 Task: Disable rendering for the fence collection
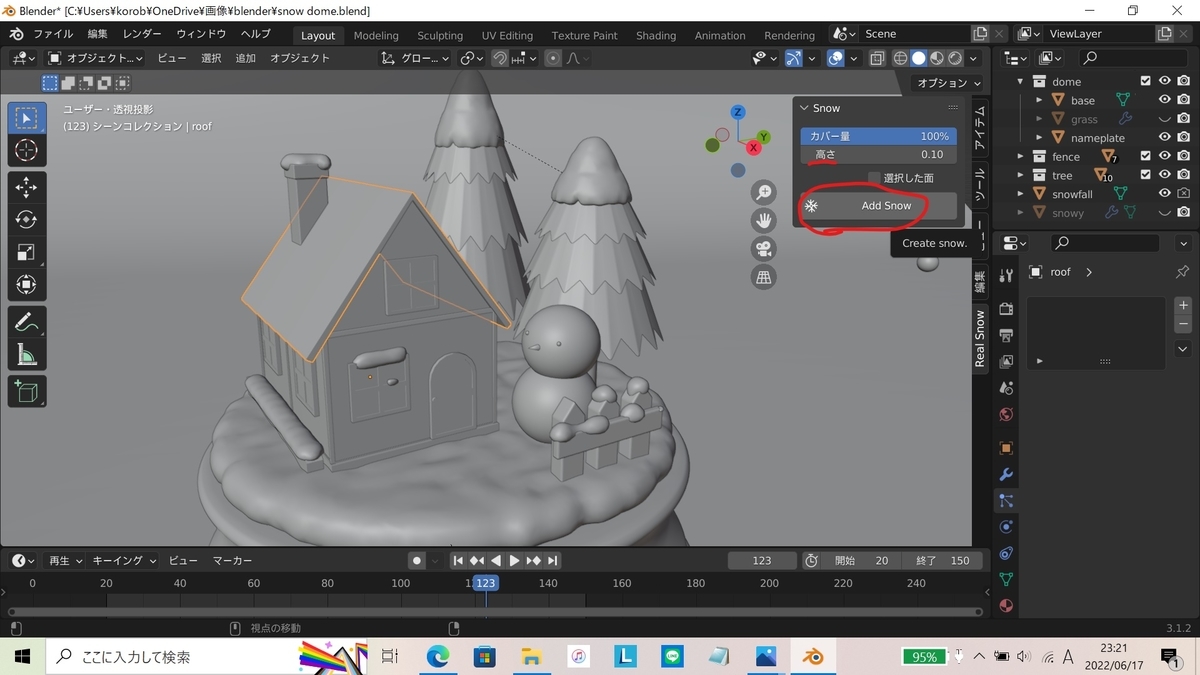point(1184,156)
